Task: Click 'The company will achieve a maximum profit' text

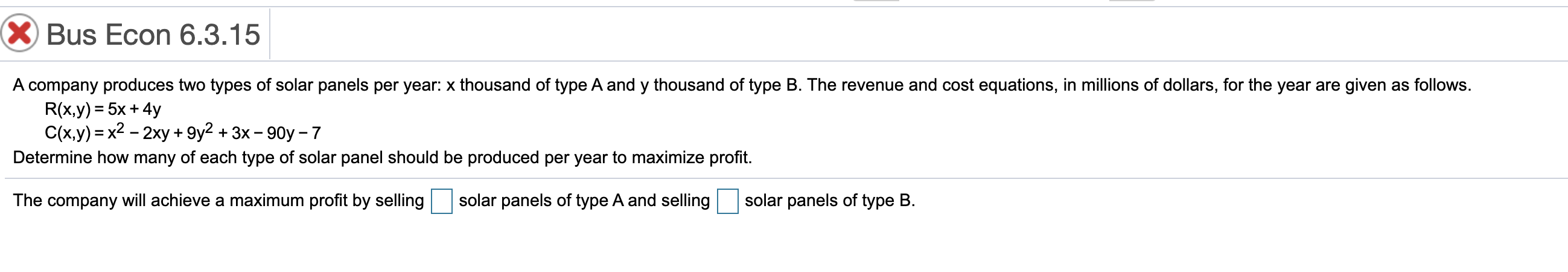Action: (x=218, y=200)
